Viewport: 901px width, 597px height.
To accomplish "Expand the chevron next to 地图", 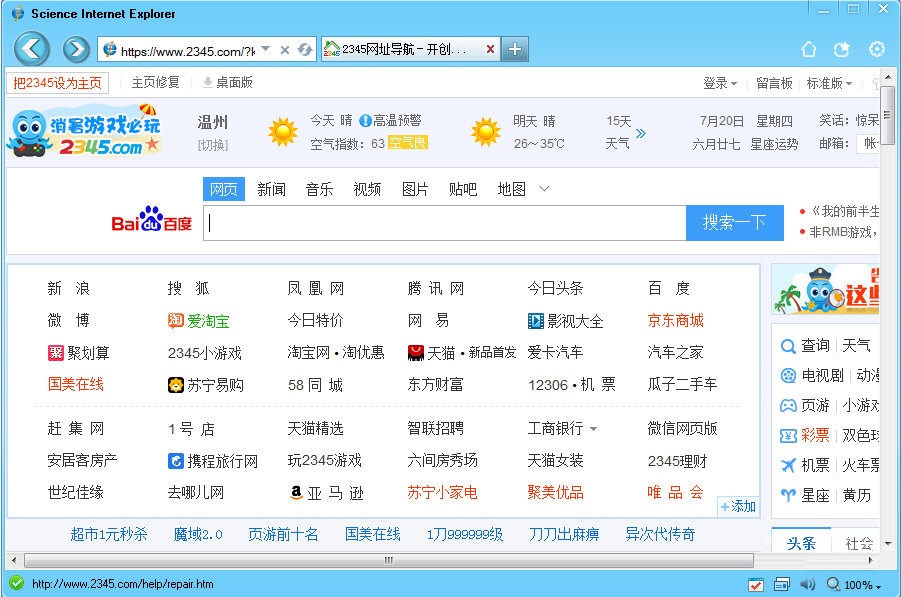I will 544,188.
